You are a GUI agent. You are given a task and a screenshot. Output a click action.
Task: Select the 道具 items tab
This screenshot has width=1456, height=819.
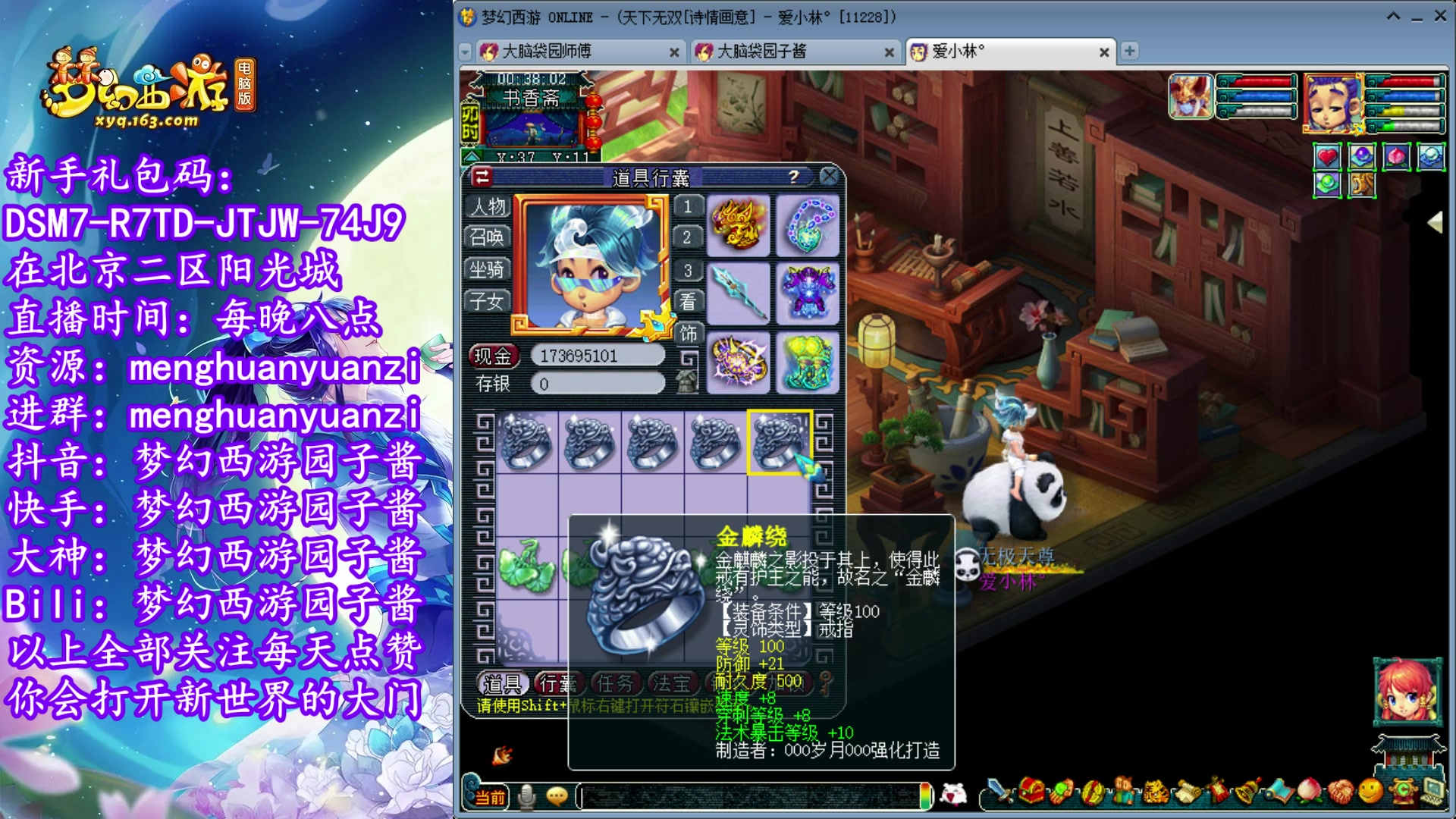click(504, 684)
